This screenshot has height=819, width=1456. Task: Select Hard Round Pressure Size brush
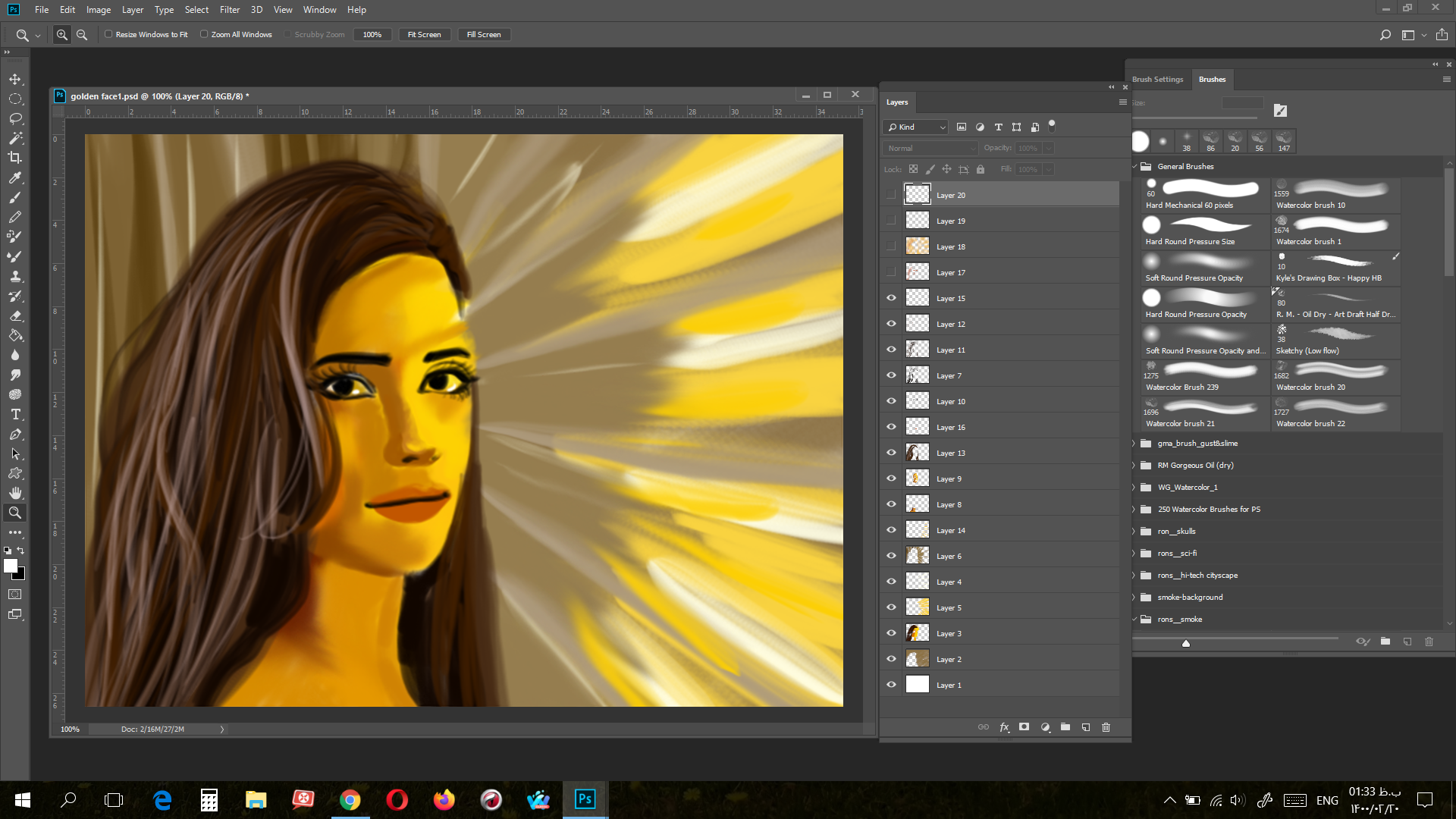point(1205,231)
